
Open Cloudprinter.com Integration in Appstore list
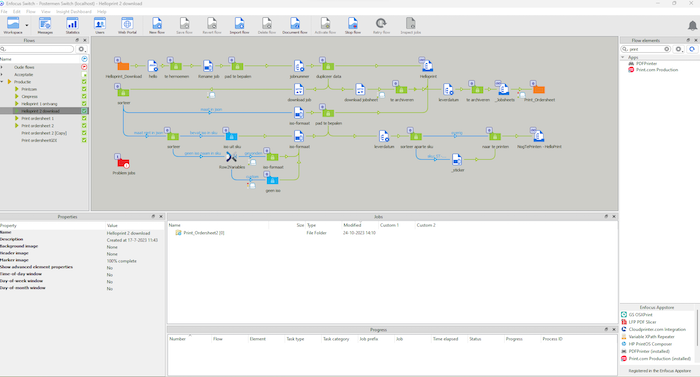tap(657, 329)
